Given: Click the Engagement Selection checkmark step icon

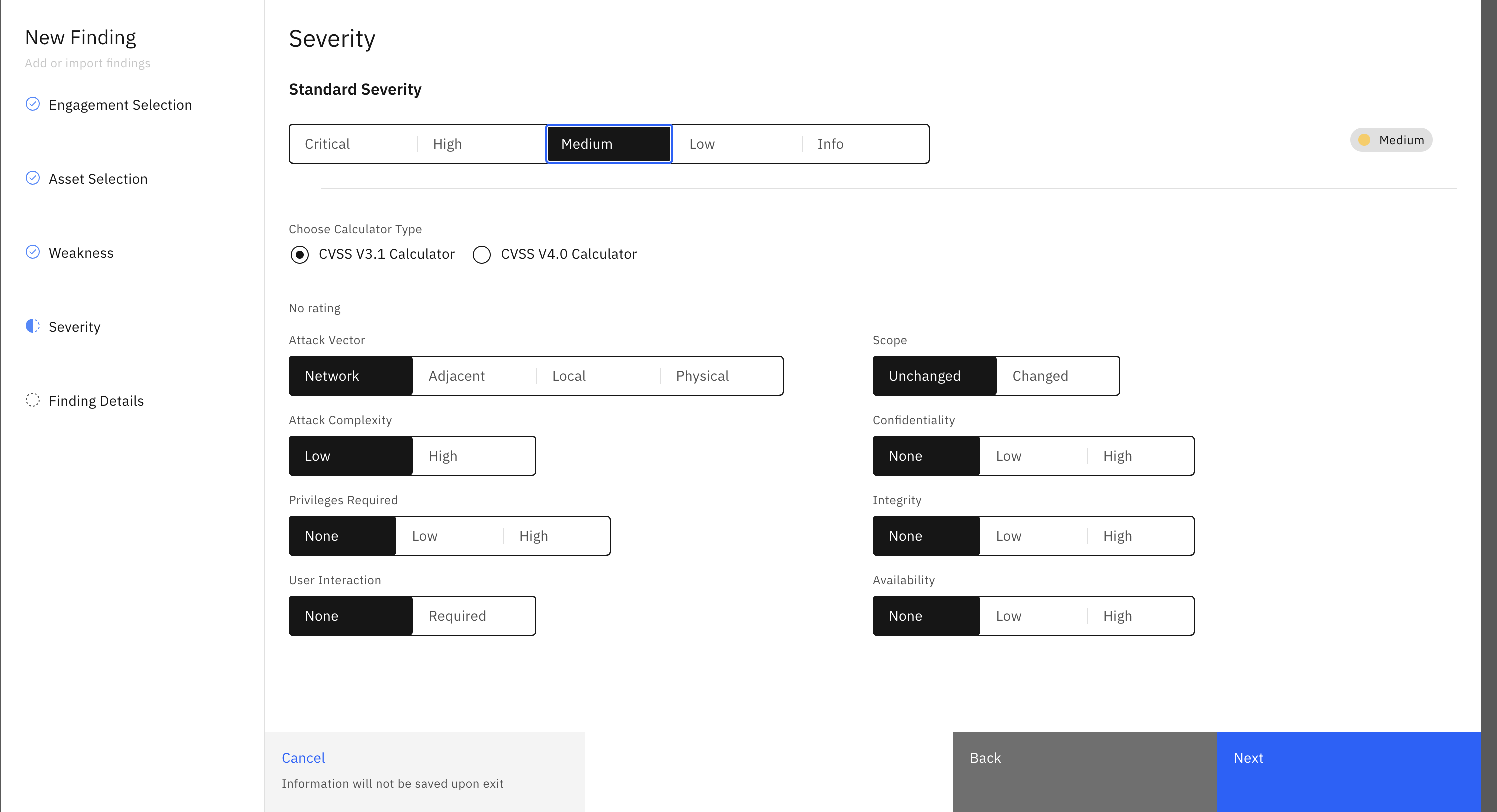Looking at the screenshot, I should [33, 104].
